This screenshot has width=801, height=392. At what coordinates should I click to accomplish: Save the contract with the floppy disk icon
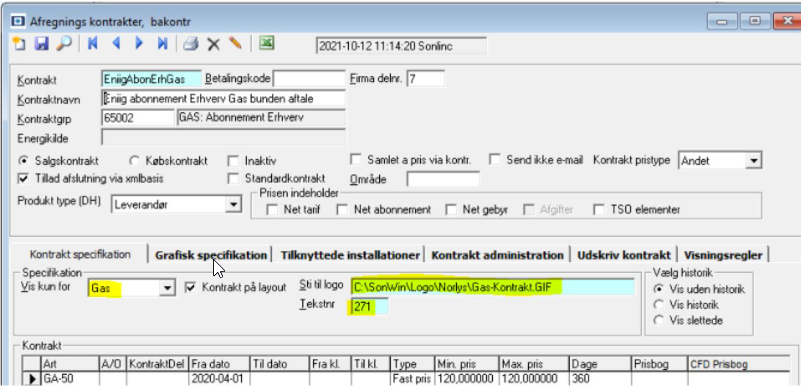tap(41, 43)
